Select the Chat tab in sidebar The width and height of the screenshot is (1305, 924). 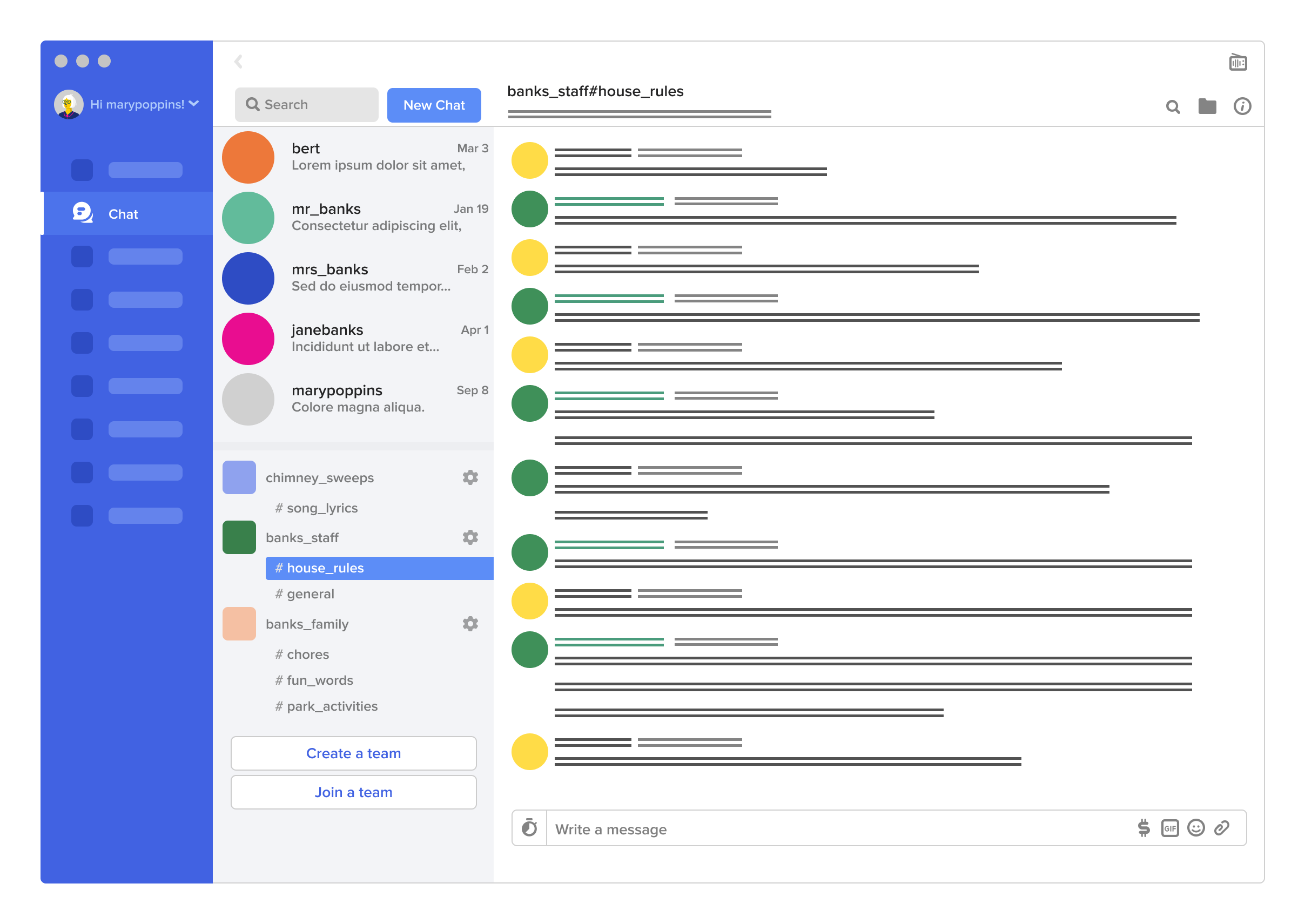(x=123, y=214)
